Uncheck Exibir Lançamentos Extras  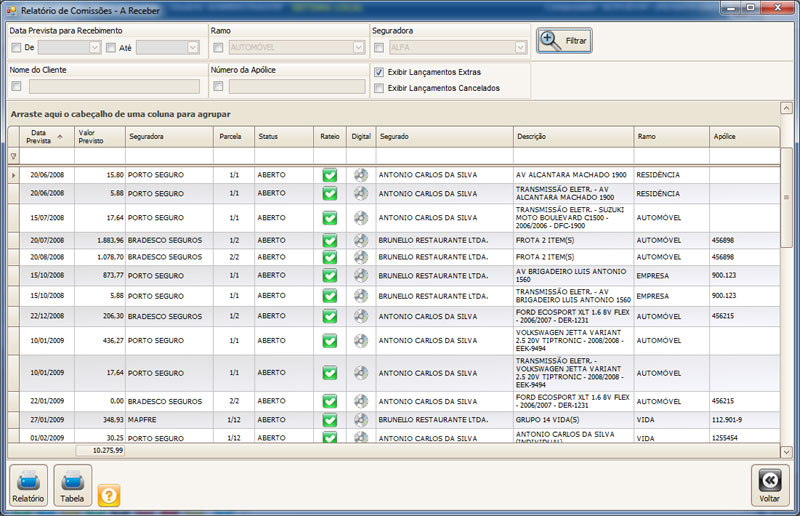coord(379,72)
